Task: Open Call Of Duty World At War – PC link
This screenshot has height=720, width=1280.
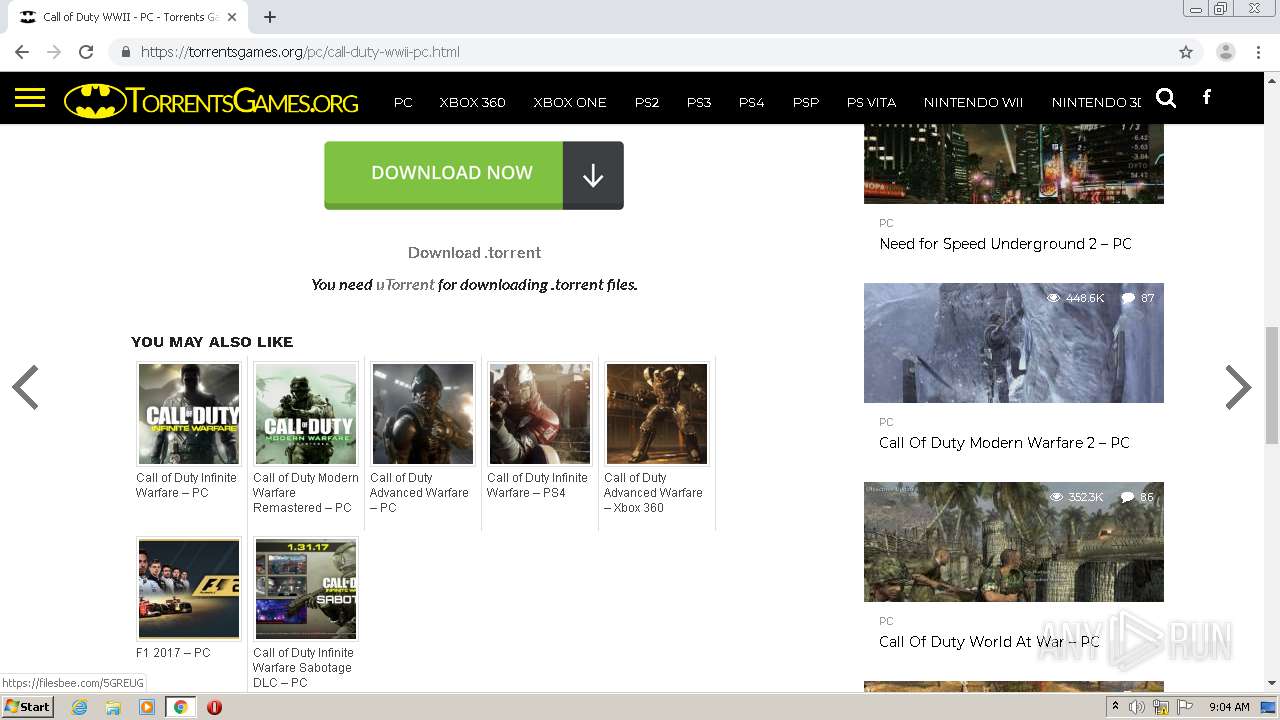Action: [x=989, y=642]
